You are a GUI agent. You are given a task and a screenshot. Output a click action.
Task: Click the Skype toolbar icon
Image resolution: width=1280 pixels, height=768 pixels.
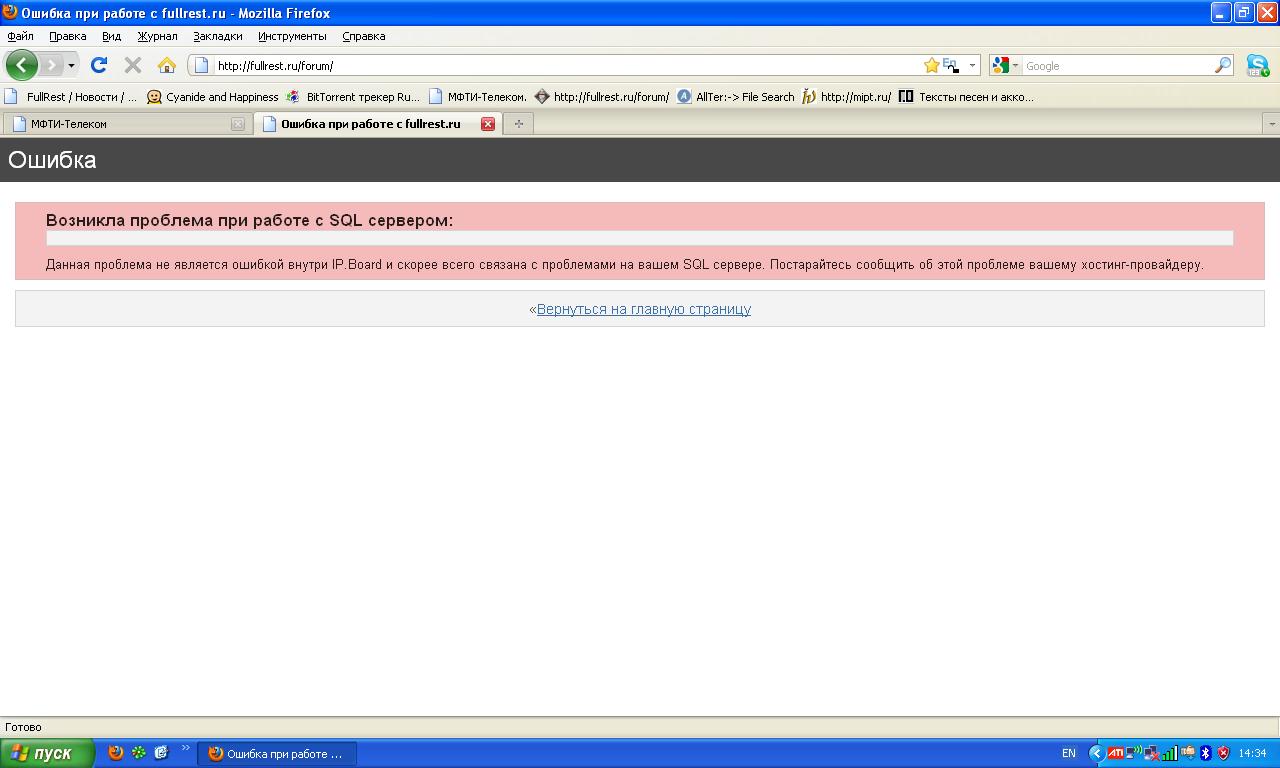[x=1257, y=66]
